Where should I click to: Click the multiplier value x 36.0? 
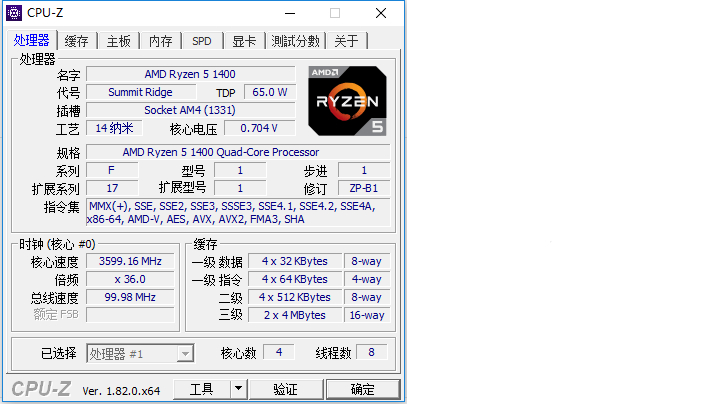pyautogui.click(x=130, y=279)
